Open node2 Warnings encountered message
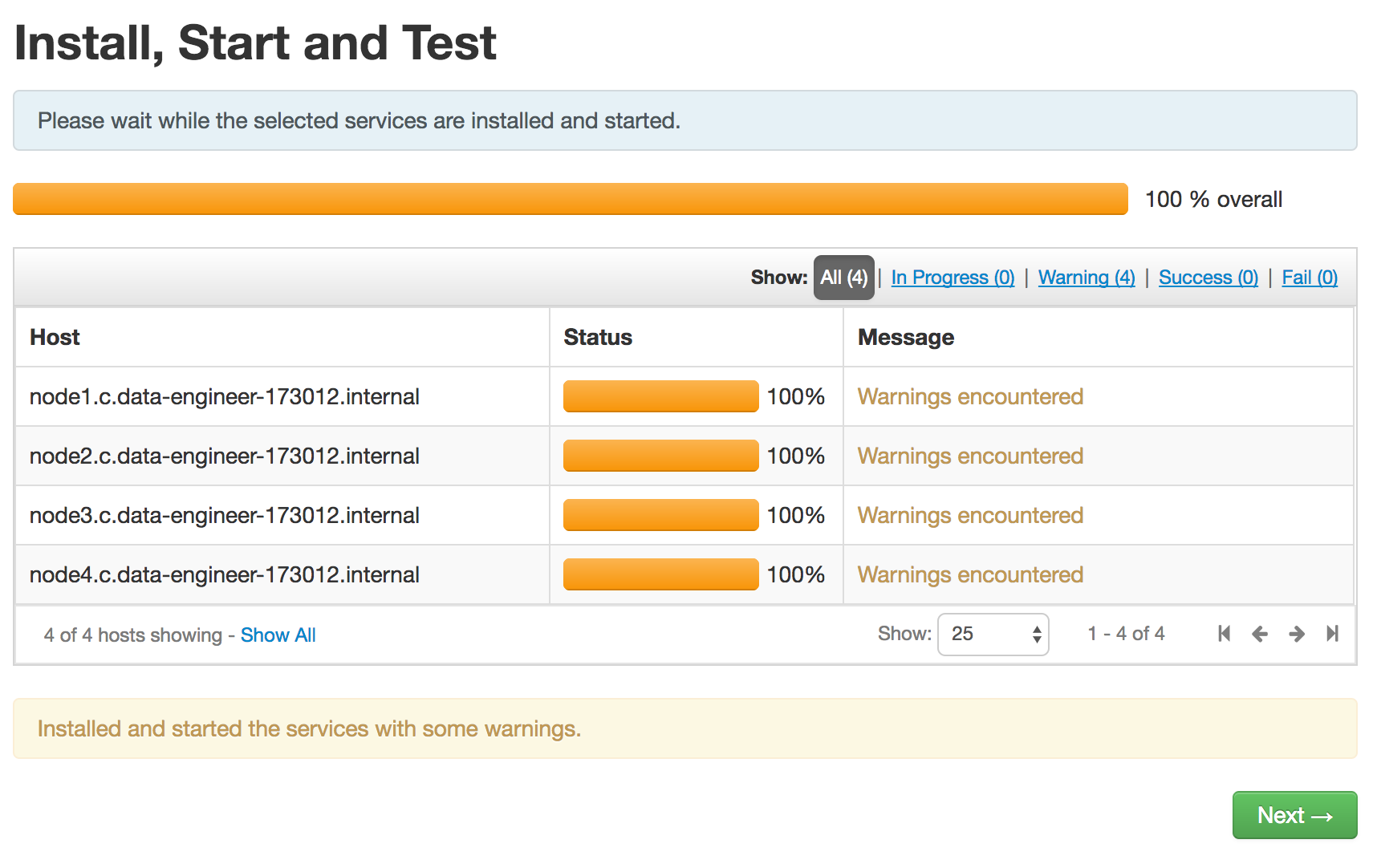1377x868 pixels. (970, 456)
